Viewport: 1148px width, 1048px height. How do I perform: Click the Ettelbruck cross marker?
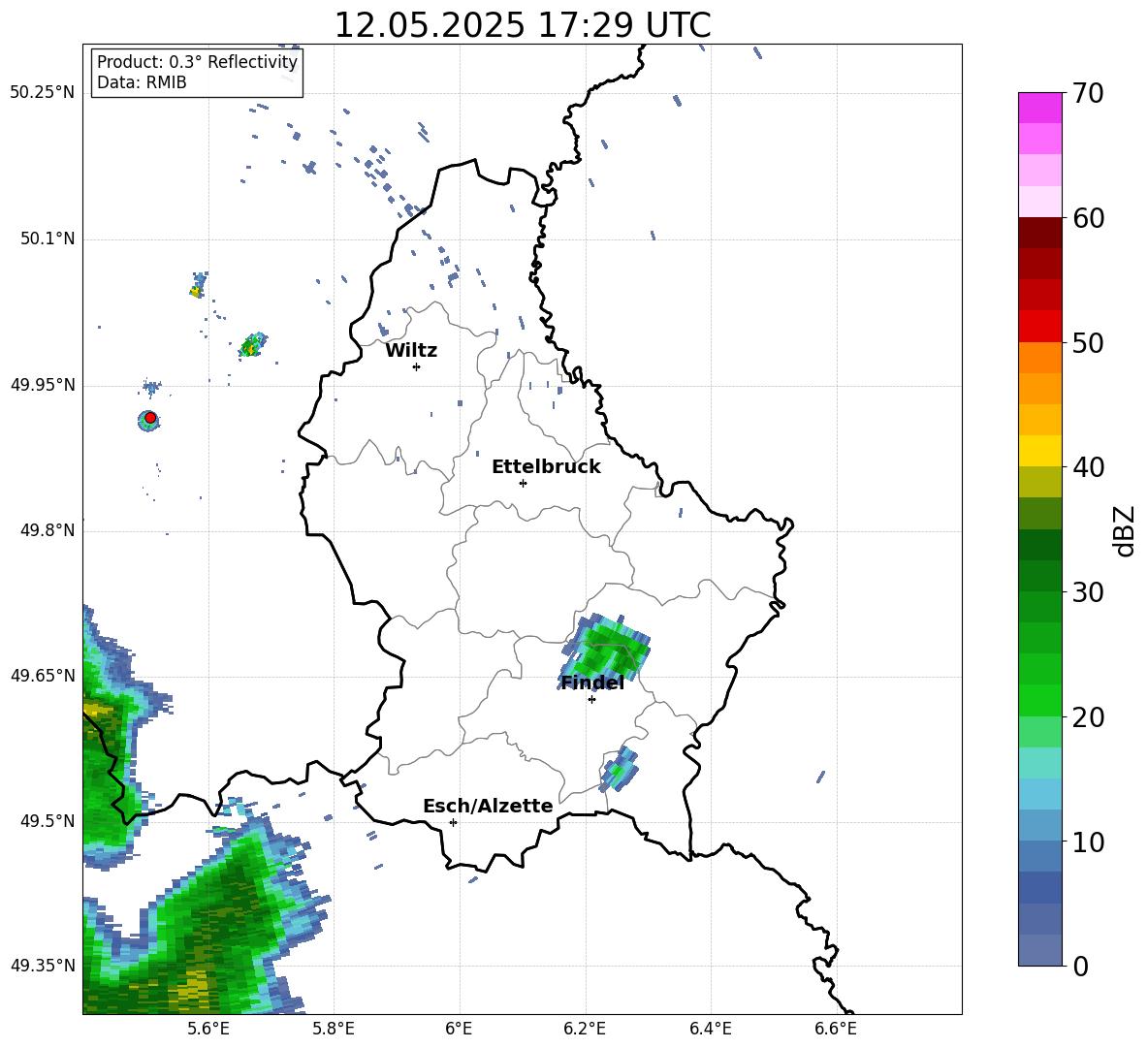click(x=523, y=483)
